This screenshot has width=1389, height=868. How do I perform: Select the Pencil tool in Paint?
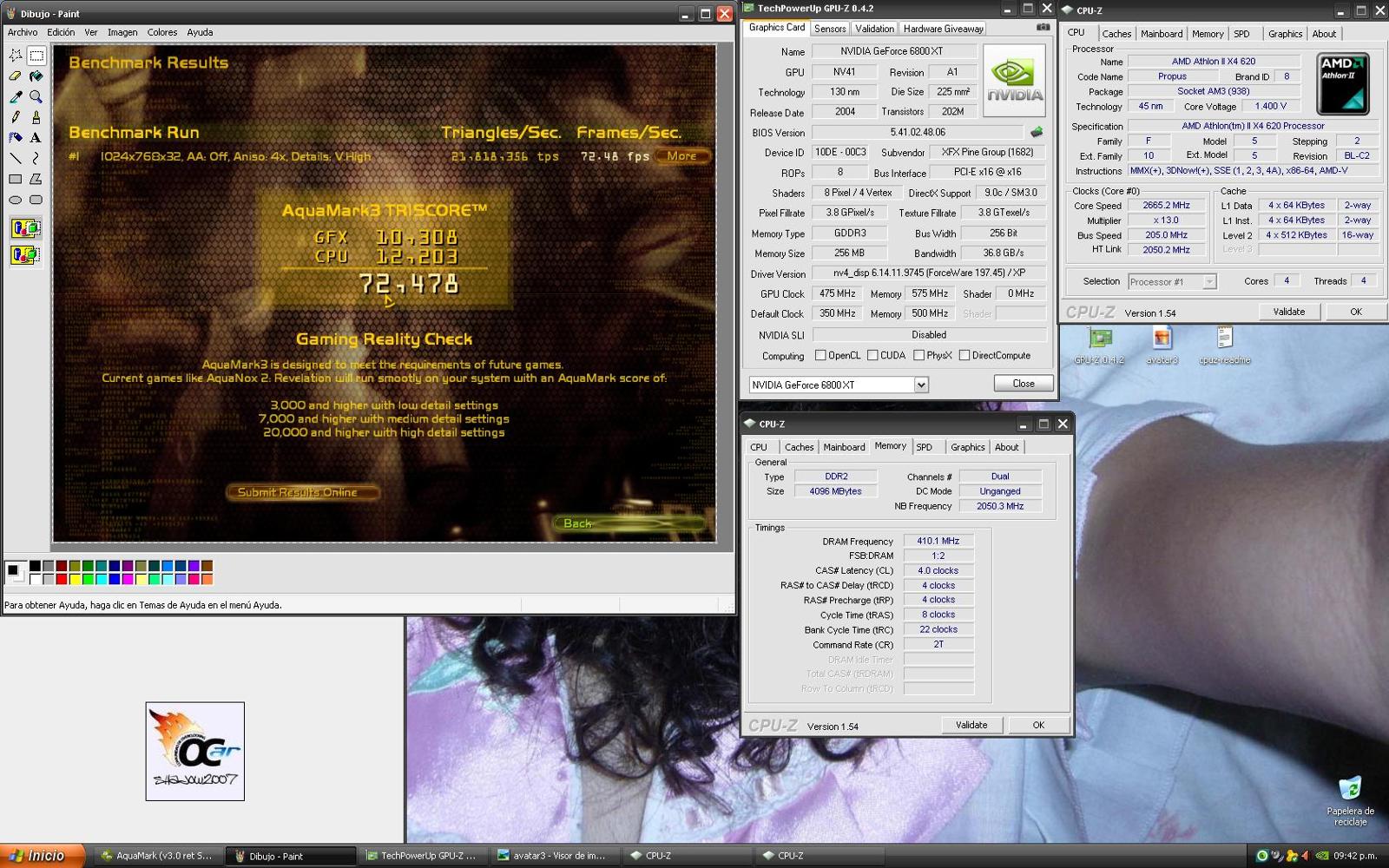pos(16,117)
